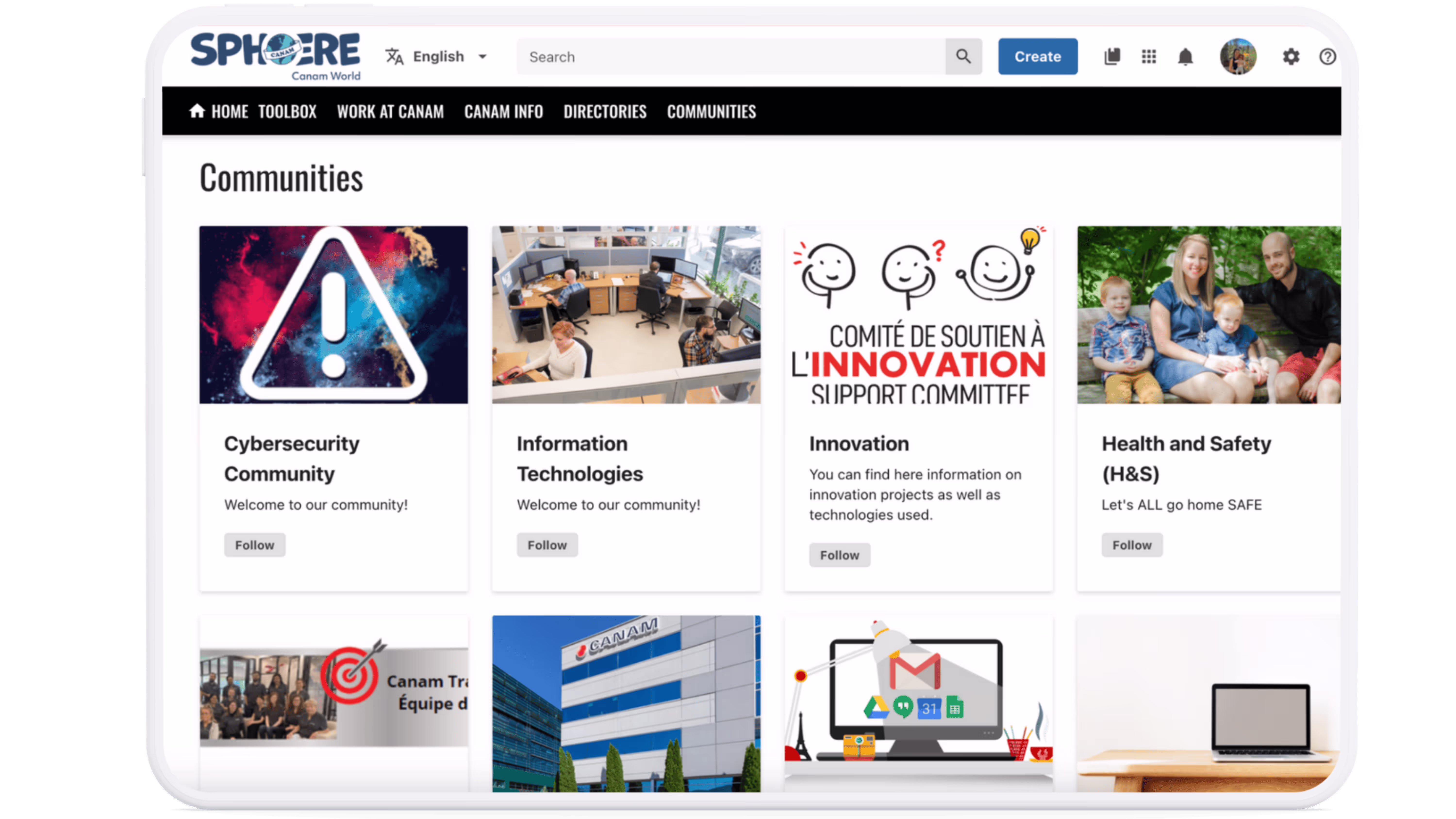Image resolution: width=1456 pixels, height=819 pixels.
Task: Open the Information Technologies office photo
Action: (x=626, y=315)
